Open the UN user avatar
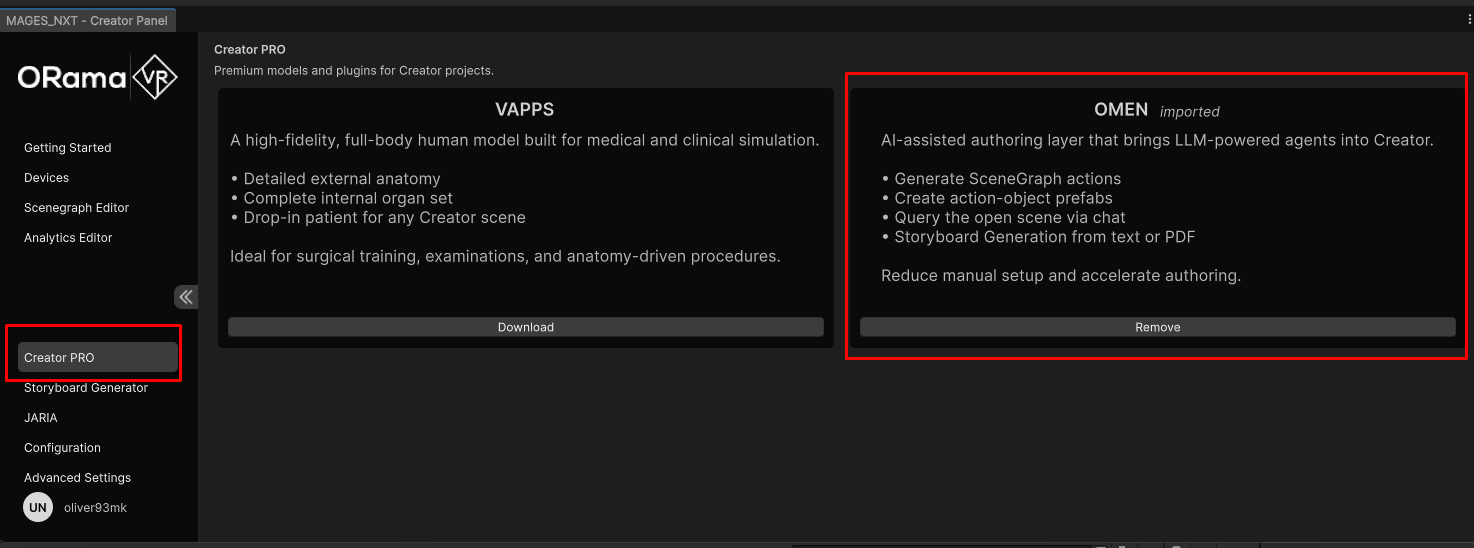Viewport: 1474px width, 548px height. [38, 507]
